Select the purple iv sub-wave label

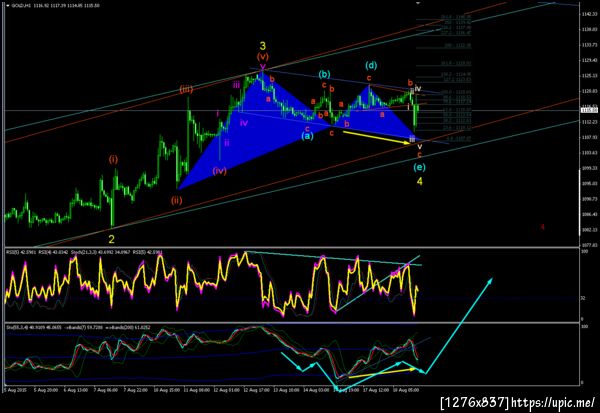(244, 123)
